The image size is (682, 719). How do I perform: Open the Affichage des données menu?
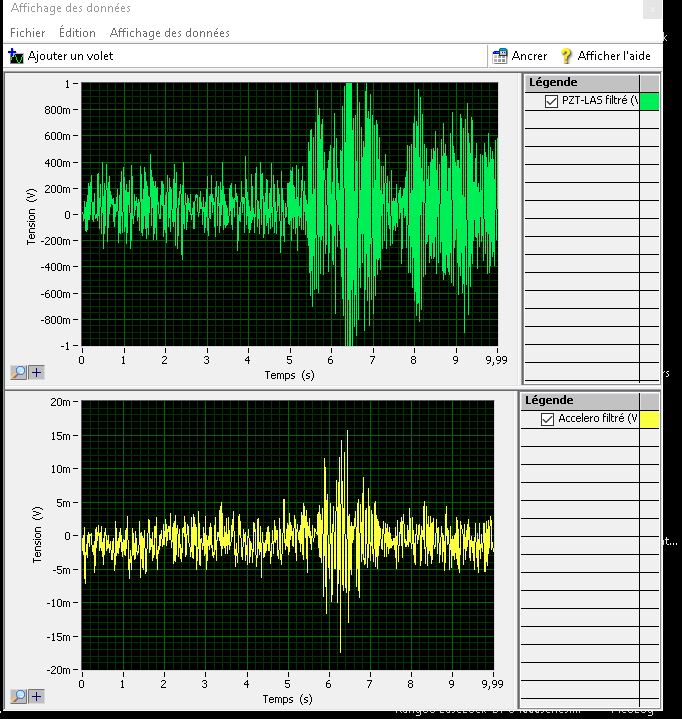pos(169,33)
